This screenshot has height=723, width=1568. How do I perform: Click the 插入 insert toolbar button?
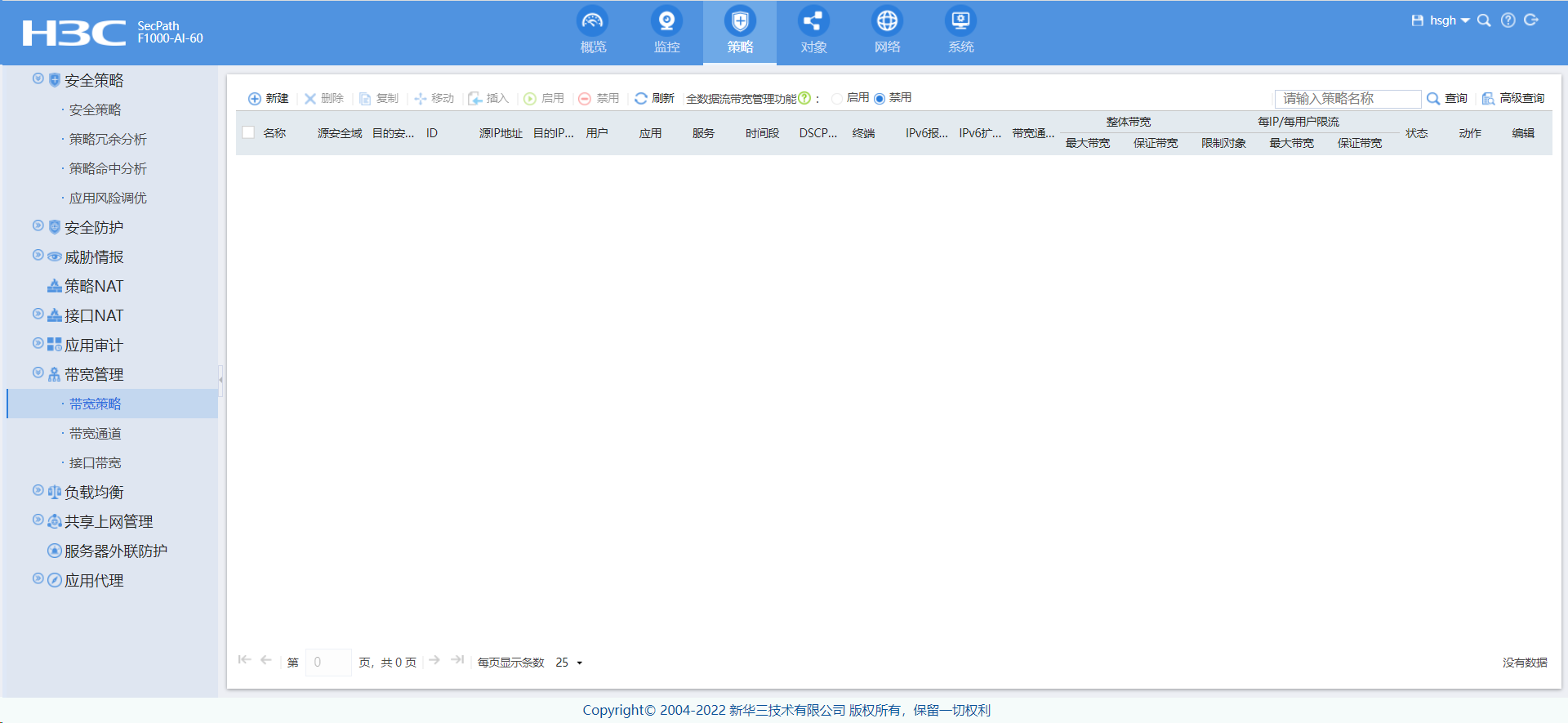(x=488, y=98)
